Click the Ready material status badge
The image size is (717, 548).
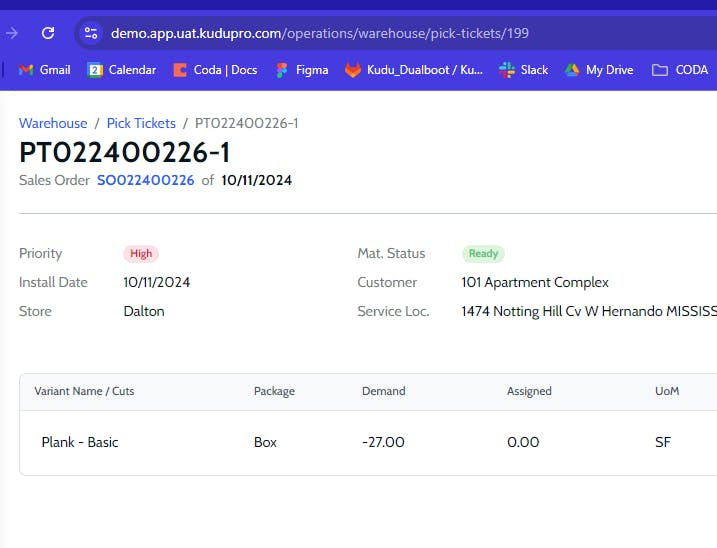point(483,253)
